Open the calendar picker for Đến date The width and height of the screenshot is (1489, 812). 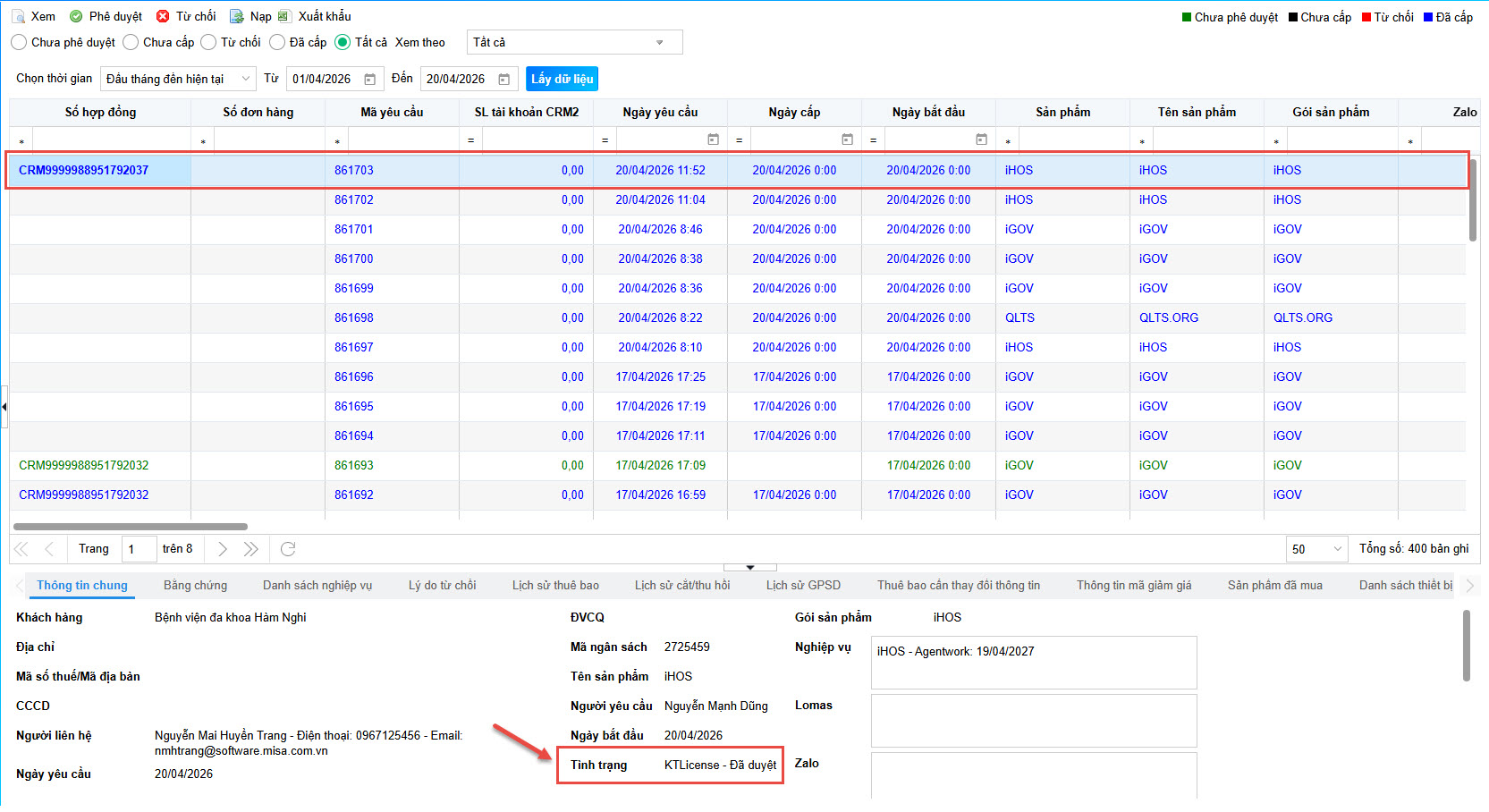click(504, 80)
